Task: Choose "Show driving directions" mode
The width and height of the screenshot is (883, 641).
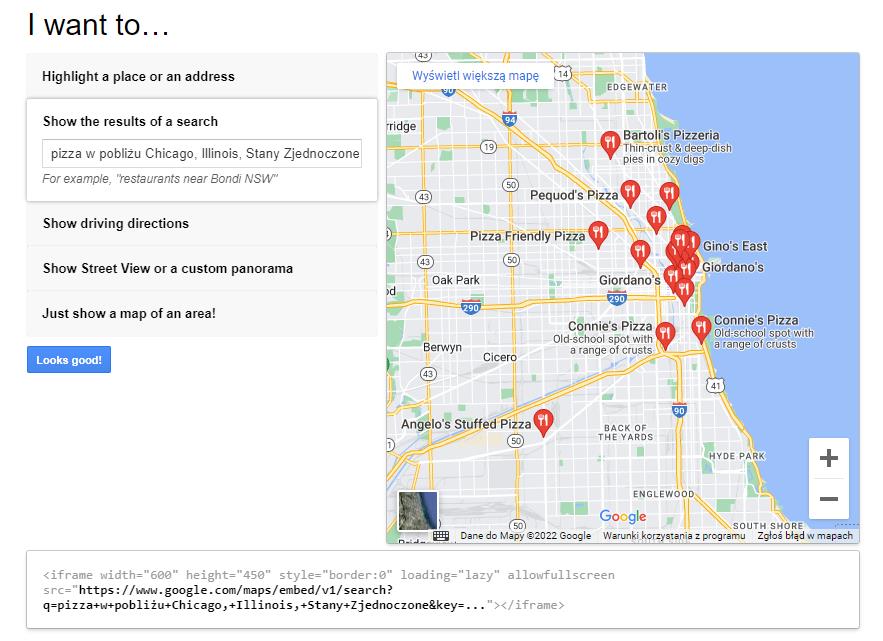Action: tap(202, 224)
